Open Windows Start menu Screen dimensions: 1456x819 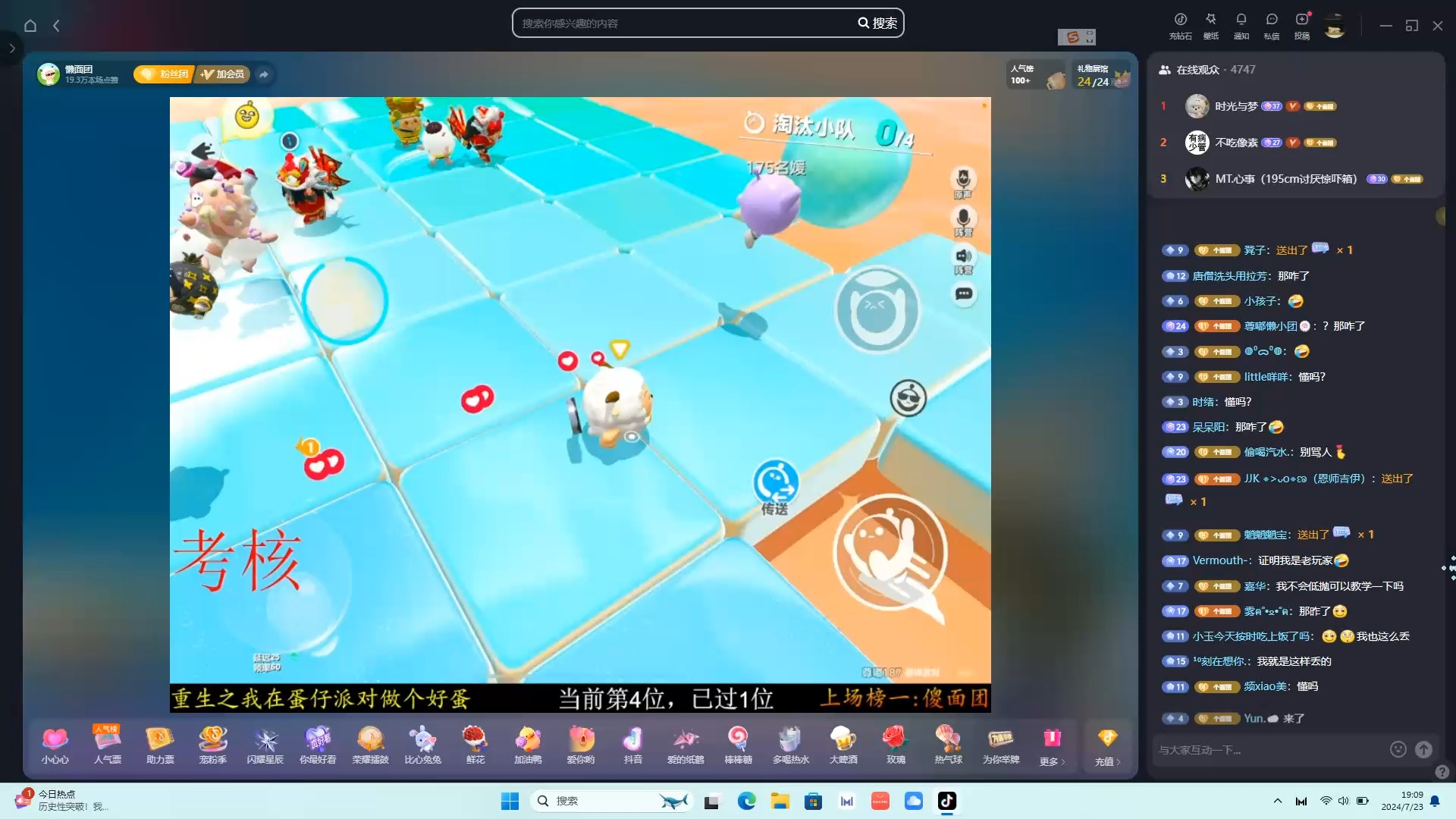(x=510, y=801)
